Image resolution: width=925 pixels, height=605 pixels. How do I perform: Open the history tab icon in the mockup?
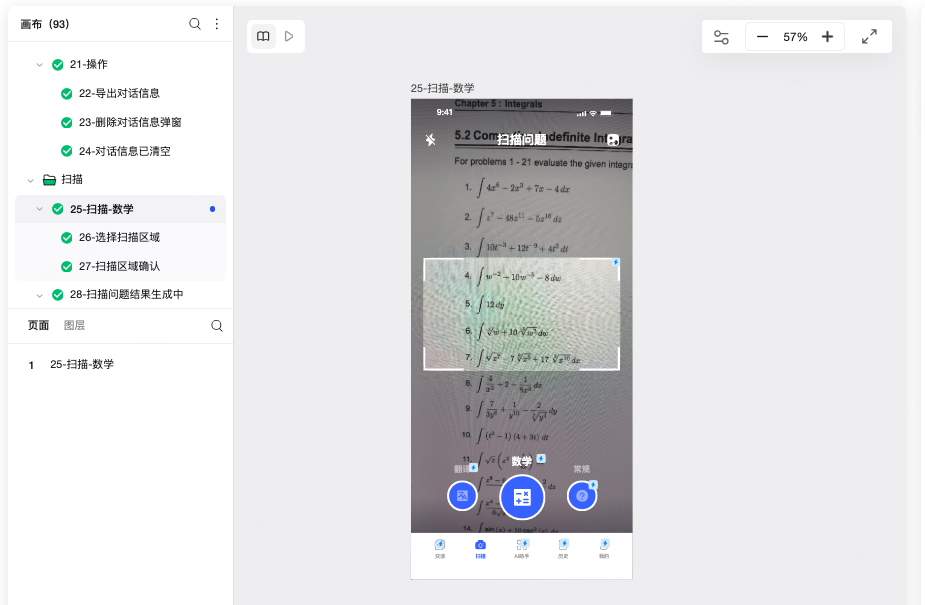(x=563, y=548)
